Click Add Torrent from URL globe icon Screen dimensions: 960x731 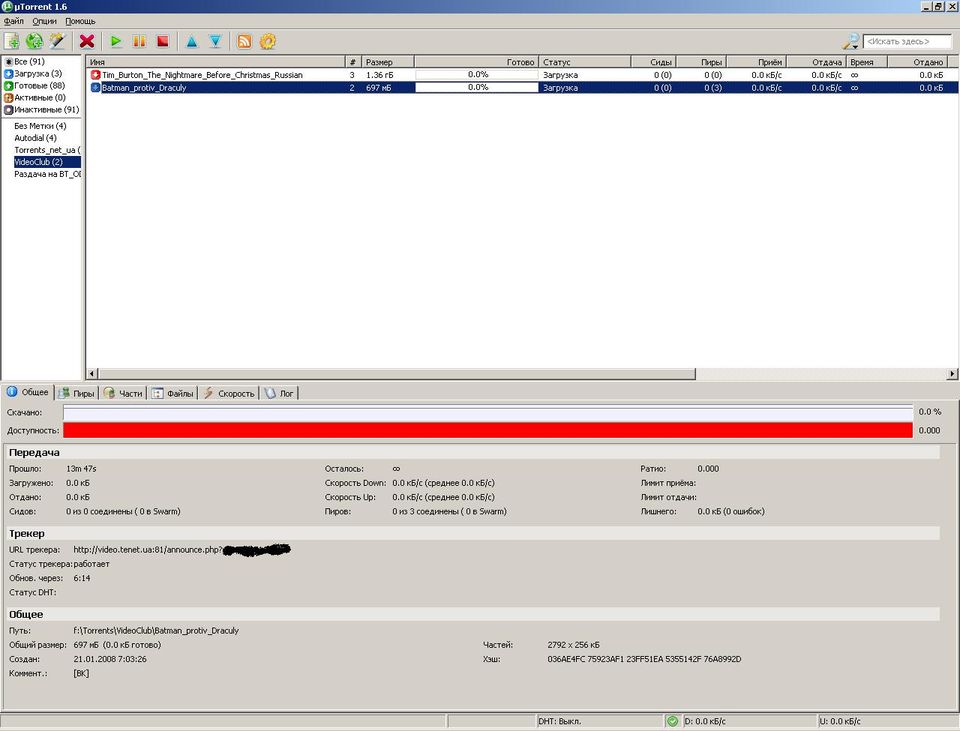click(34, 41)
